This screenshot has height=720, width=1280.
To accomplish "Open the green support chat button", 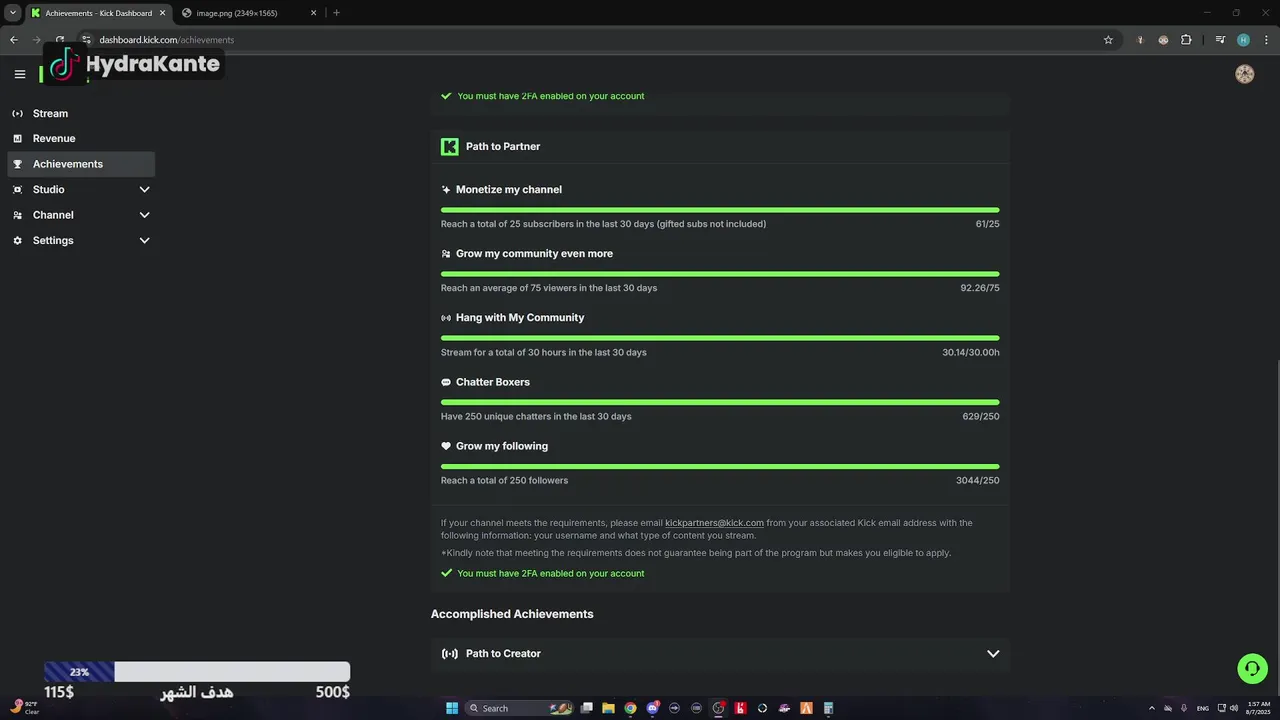I will 1252,668.
